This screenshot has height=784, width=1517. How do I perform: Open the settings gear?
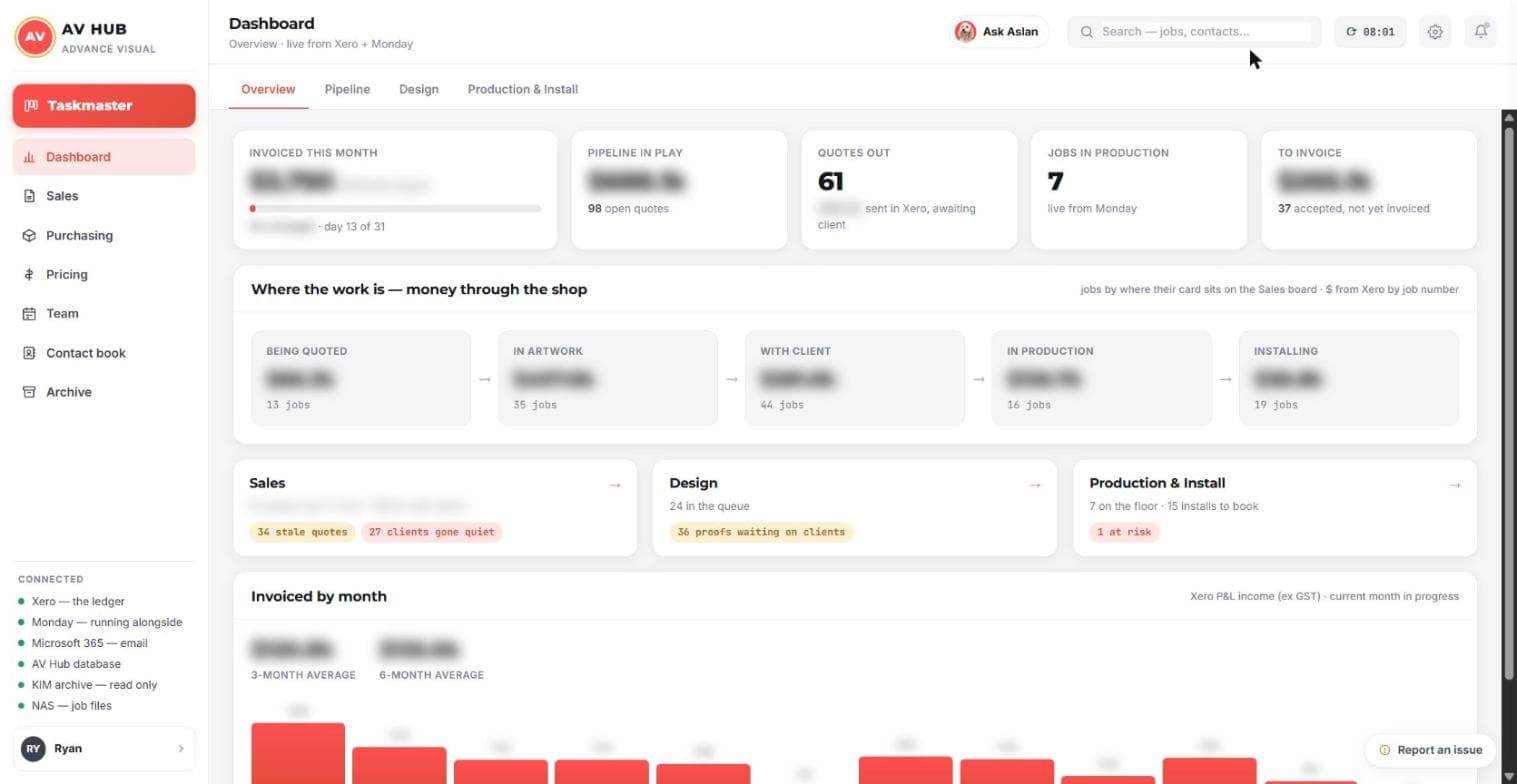pos(1435,32)
